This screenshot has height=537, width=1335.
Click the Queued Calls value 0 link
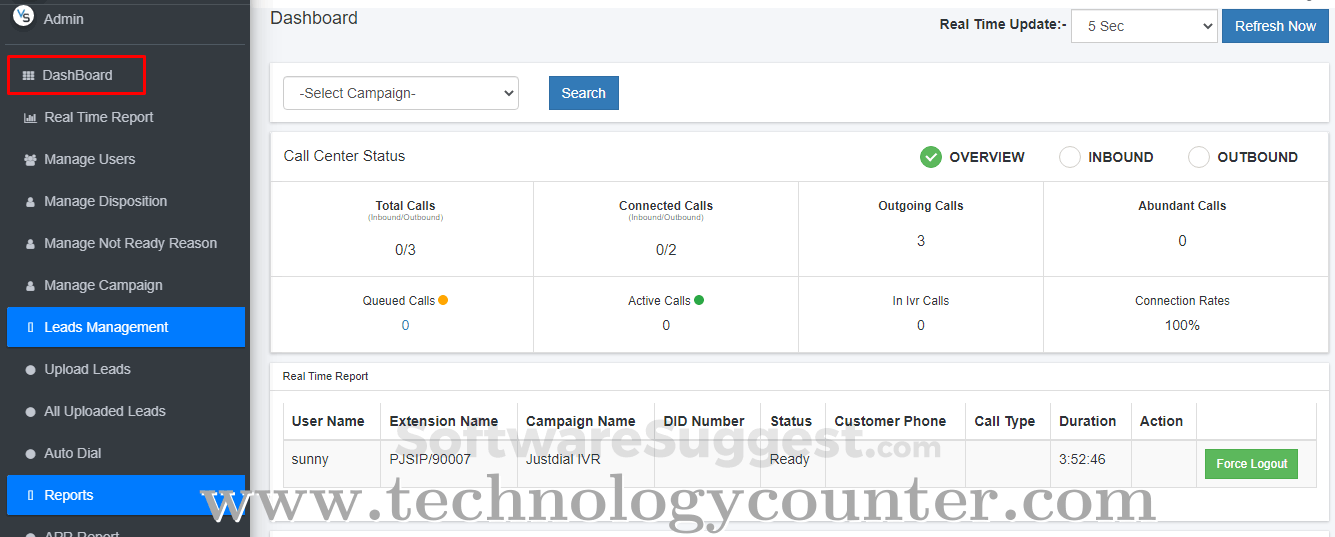405,325
